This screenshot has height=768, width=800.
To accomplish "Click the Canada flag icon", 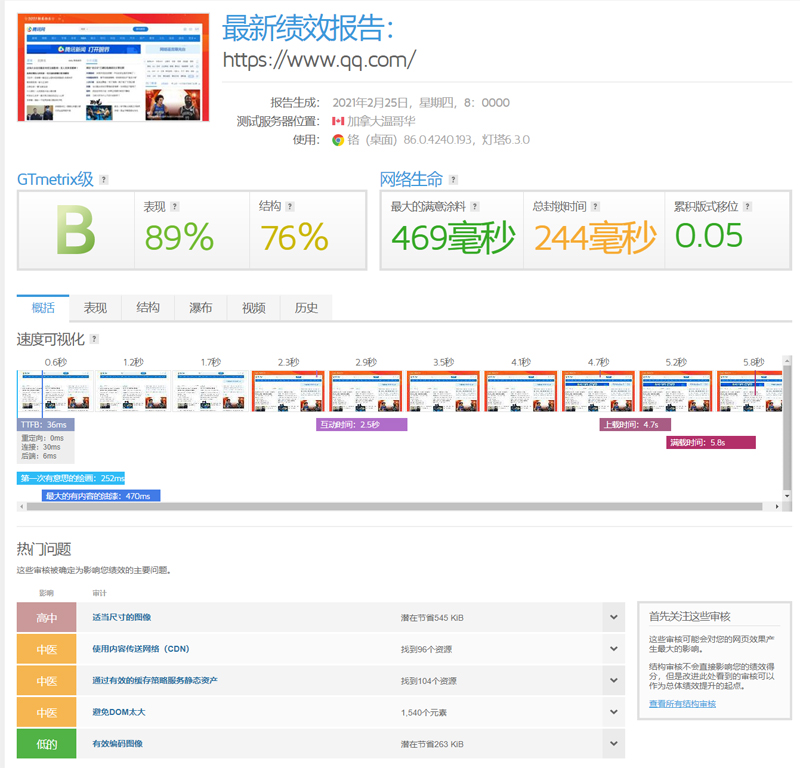I will (338, 121).
